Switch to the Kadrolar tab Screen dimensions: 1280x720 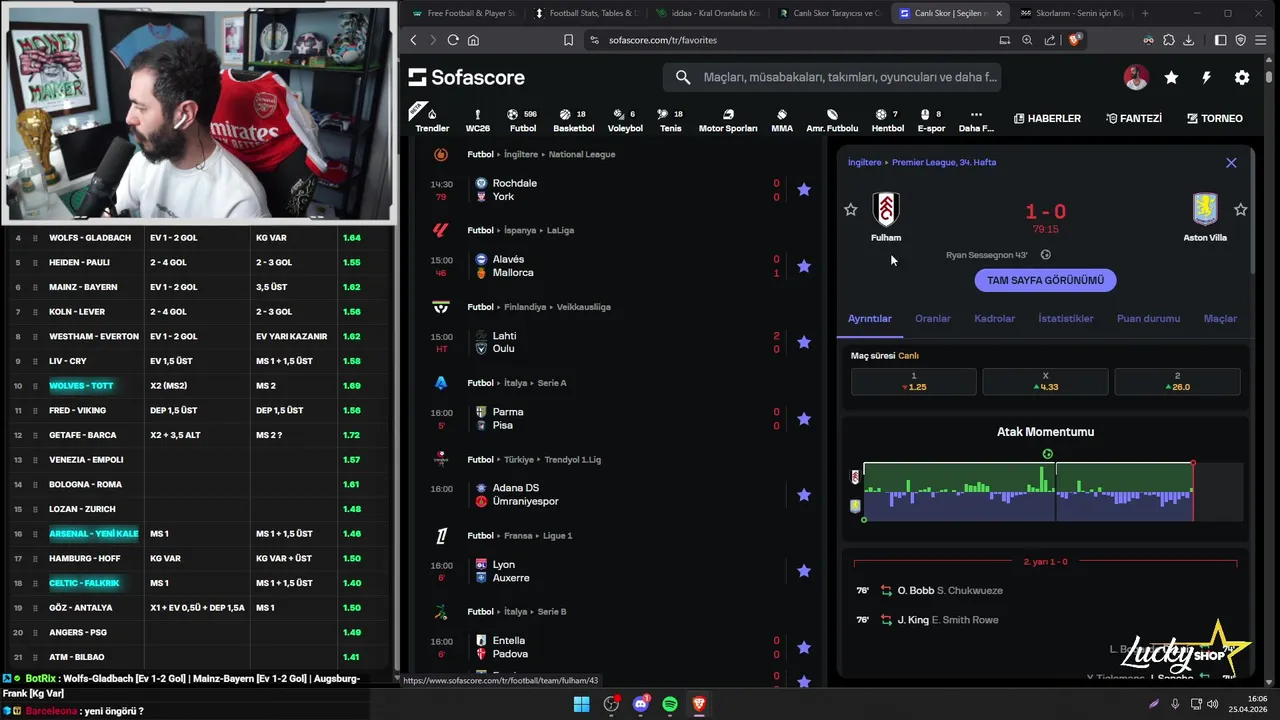tap(994, 318)
